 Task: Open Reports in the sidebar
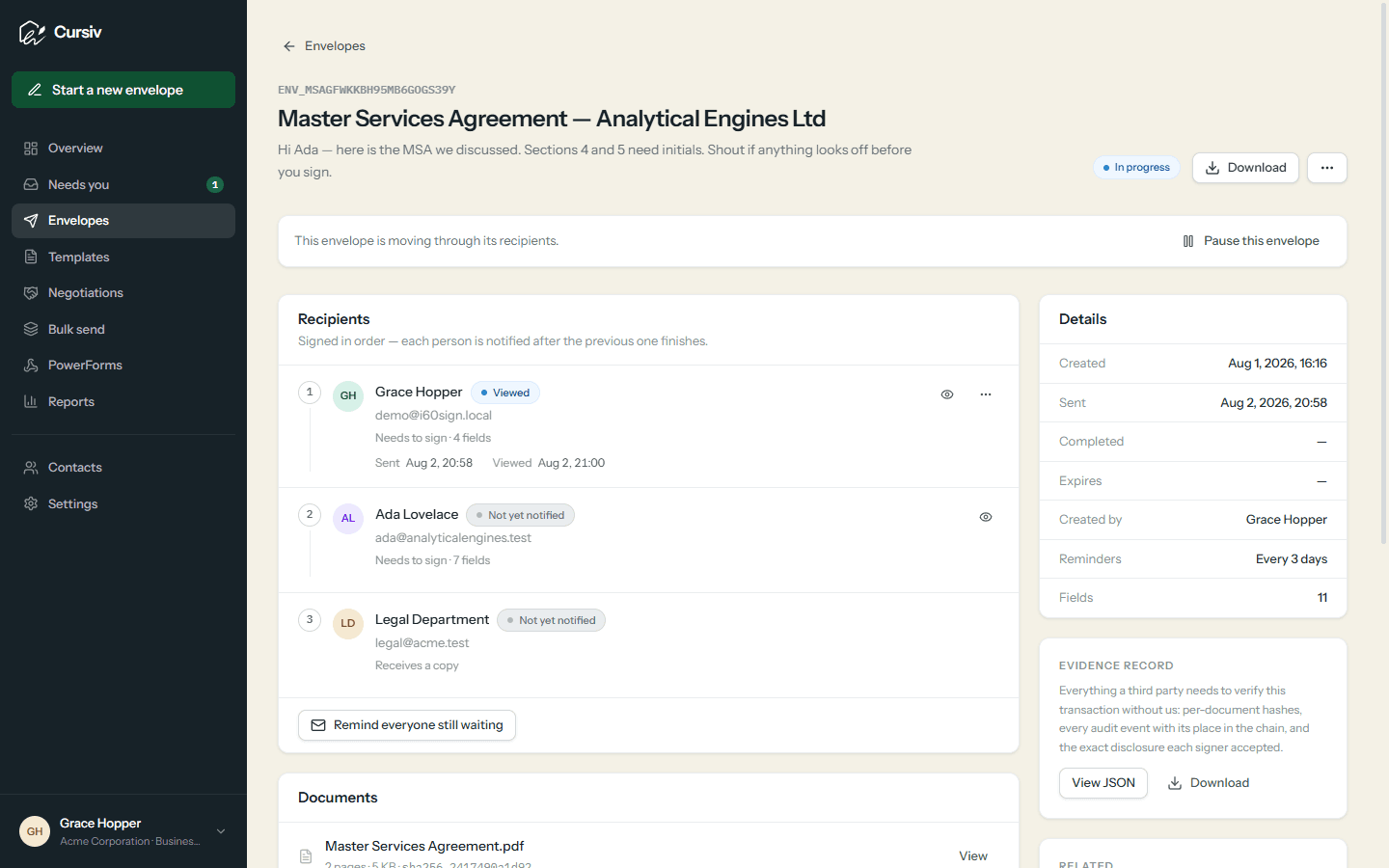click(x=123, y=401)
